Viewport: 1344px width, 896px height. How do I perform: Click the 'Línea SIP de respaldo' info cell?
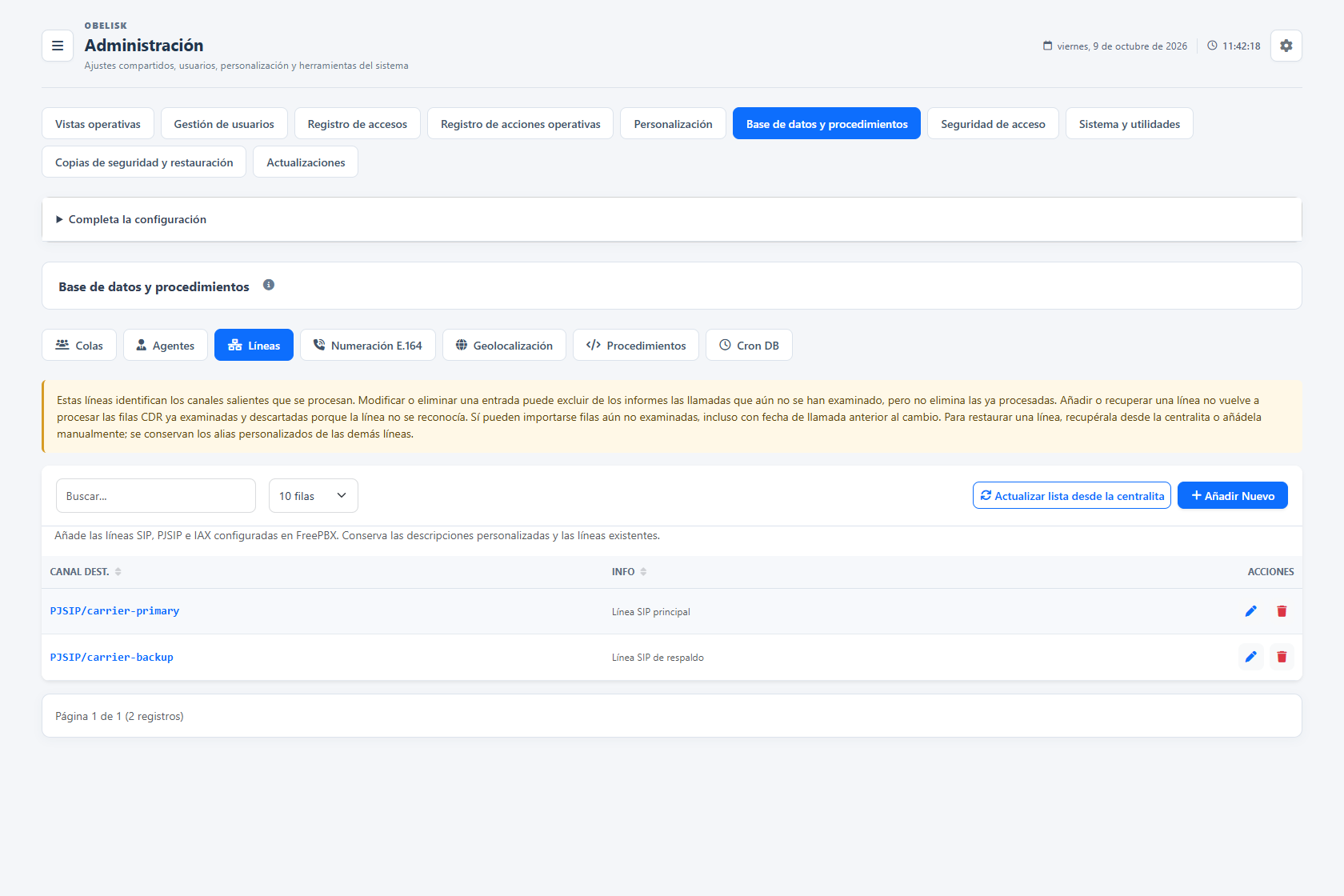pos(658,658)
